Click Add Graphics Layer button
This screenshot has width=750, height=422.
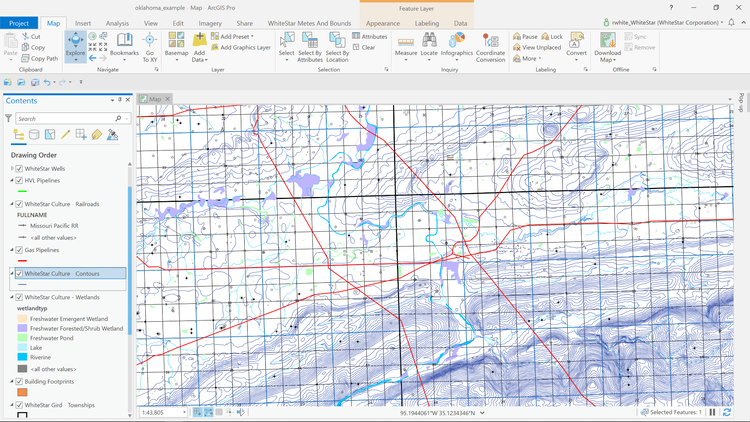click(241, 47)
